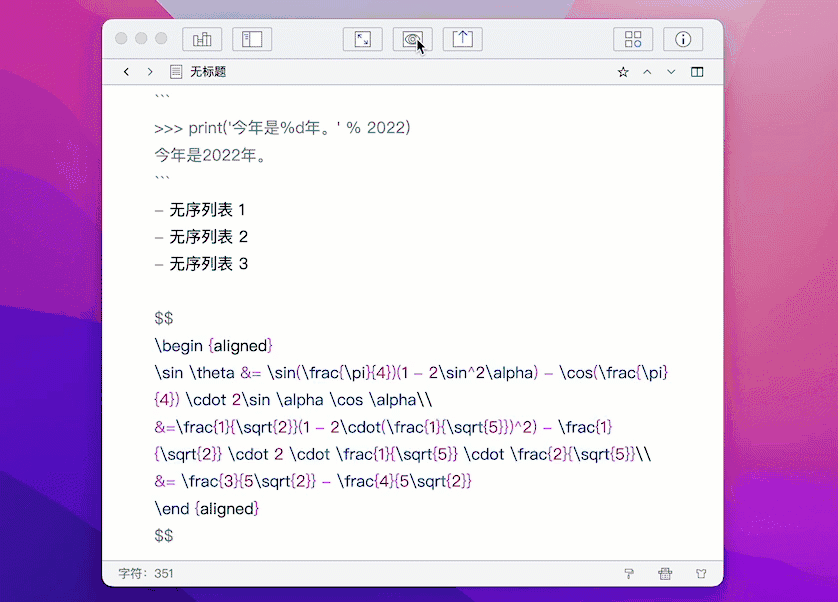Screen dimensions: 838x602
Task: Open the grid overview icon
Action: click(x=633, y=39)
